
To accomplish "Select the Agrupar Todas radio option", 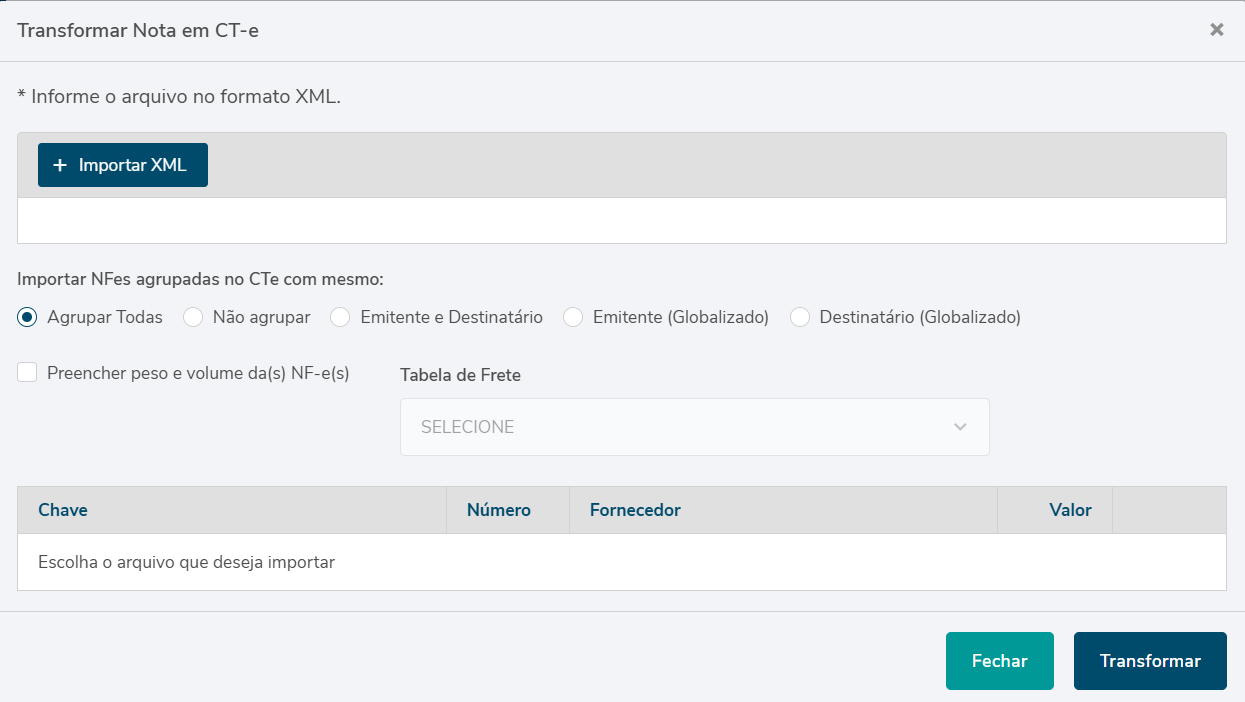I will pyautogui.click(x=28, y=317).
